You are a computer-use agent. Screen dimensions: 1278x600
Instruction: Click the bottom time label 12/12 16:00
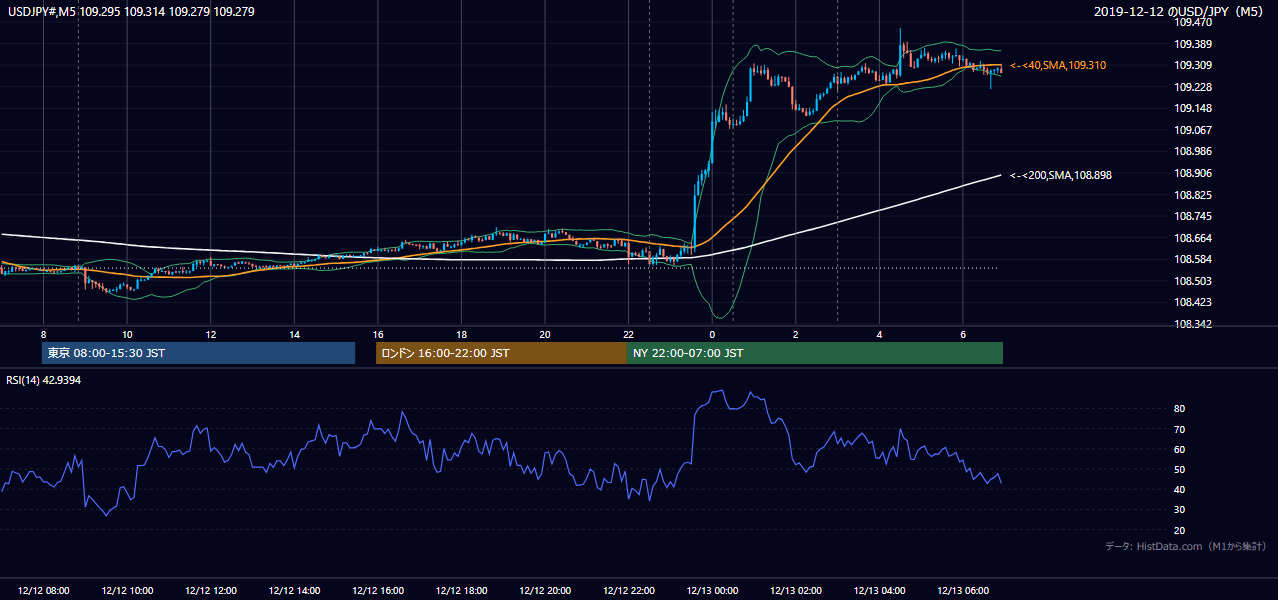378,591
